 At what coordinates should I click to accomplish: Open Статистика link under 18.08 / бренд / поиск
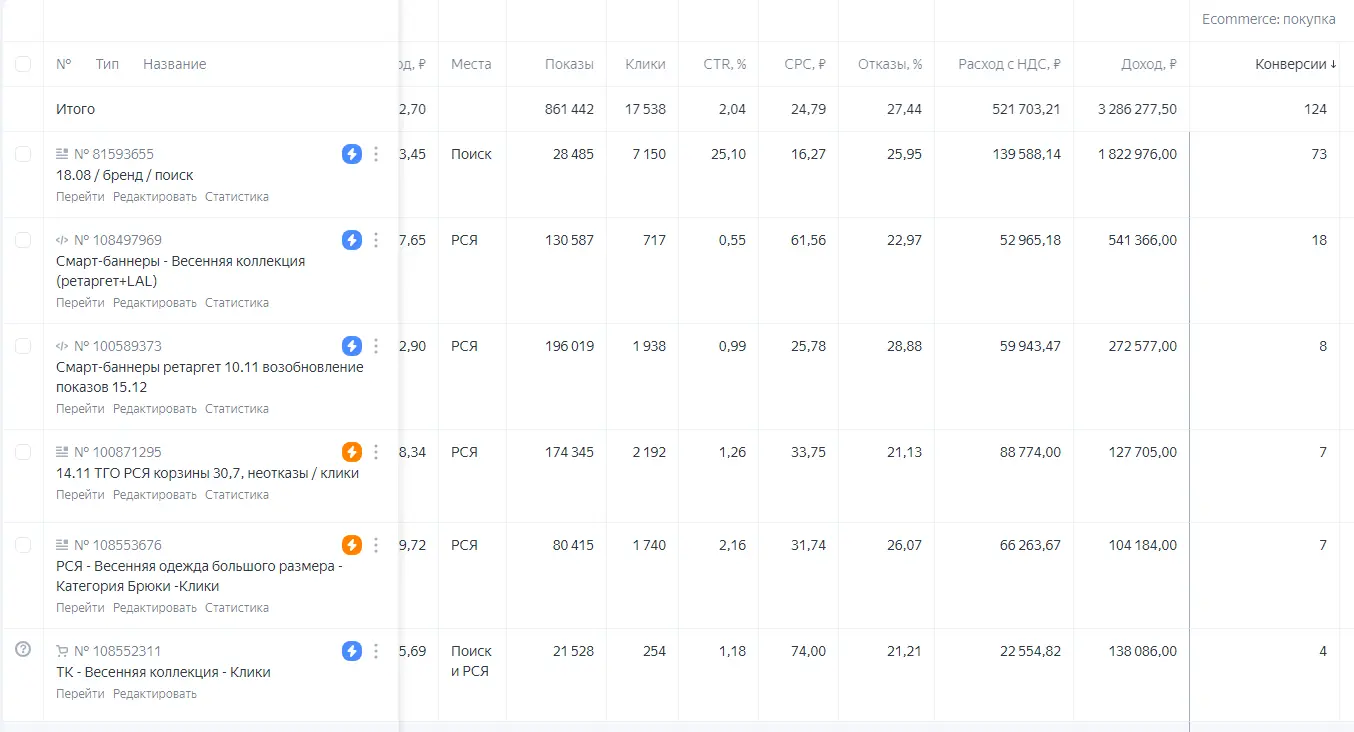237,197
